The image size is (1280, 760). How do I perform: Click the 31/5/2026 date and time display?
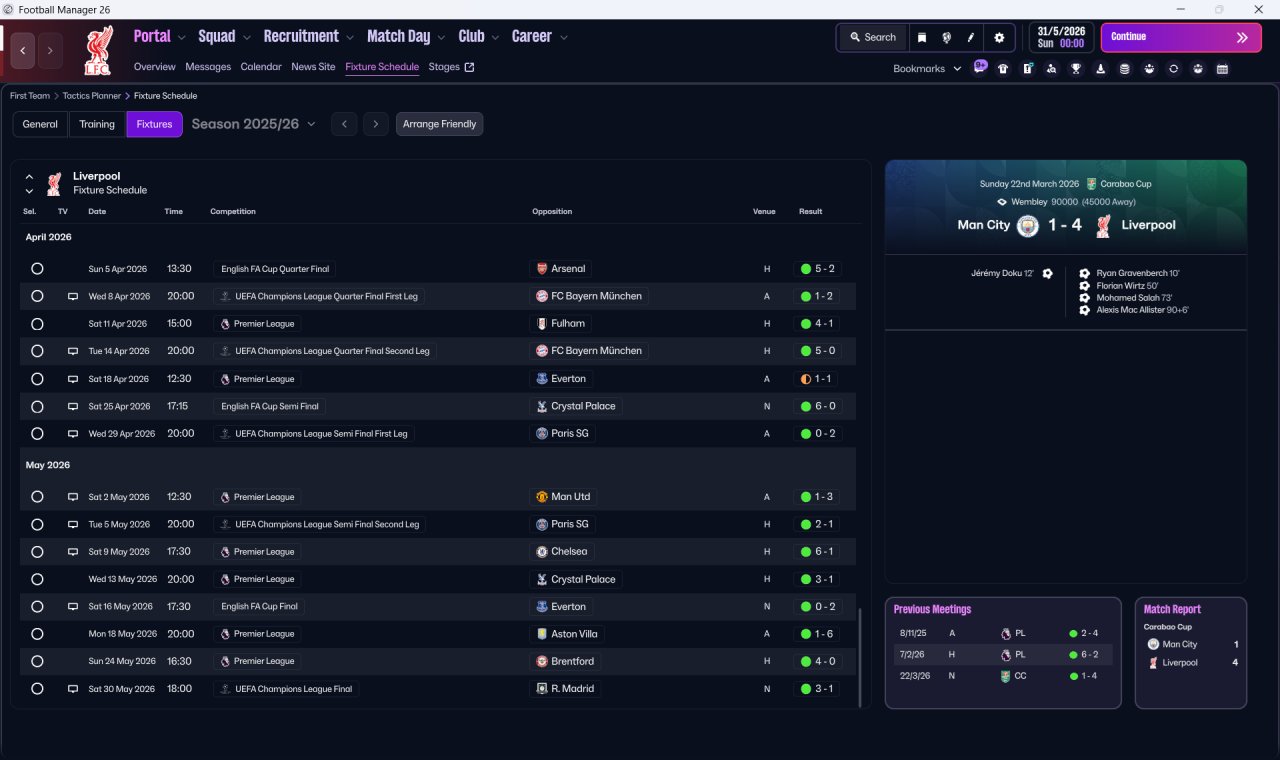tap(1061, 37)
